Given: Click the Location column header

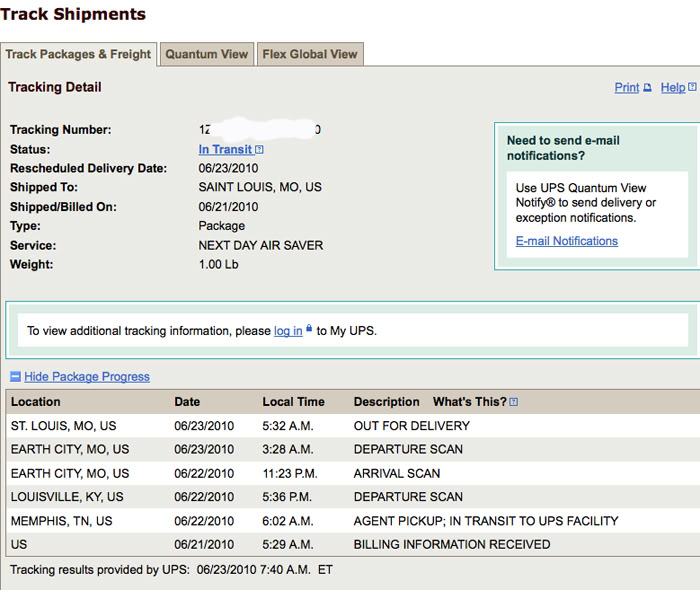Looking at the screenshot, I should click(x=36, y=402).
